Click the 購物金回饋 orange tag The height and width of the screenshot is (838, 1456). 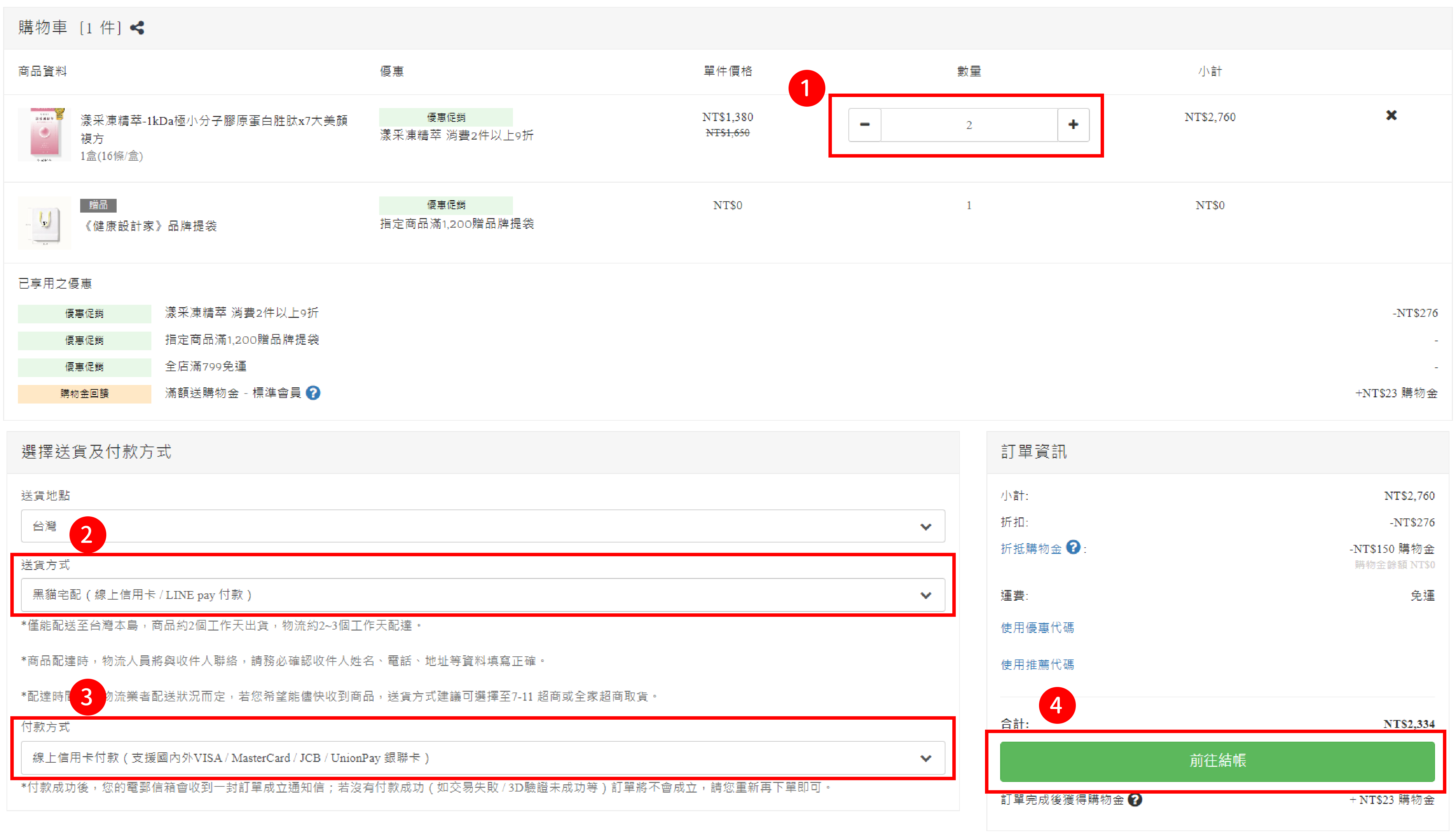[84, 394]
